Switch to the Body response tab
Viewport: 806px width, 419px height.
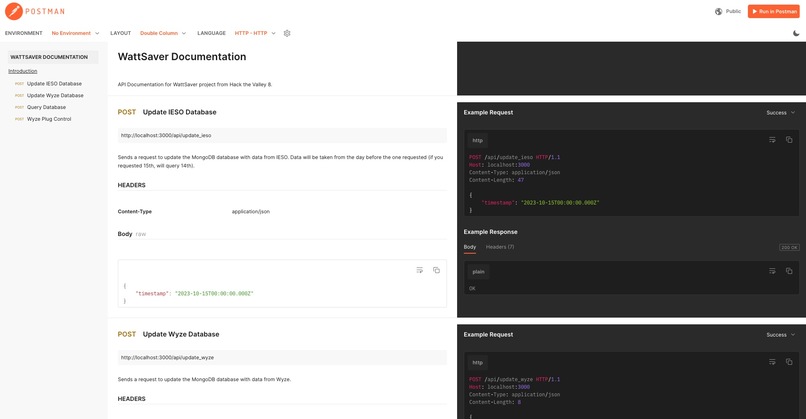(470, 247)
